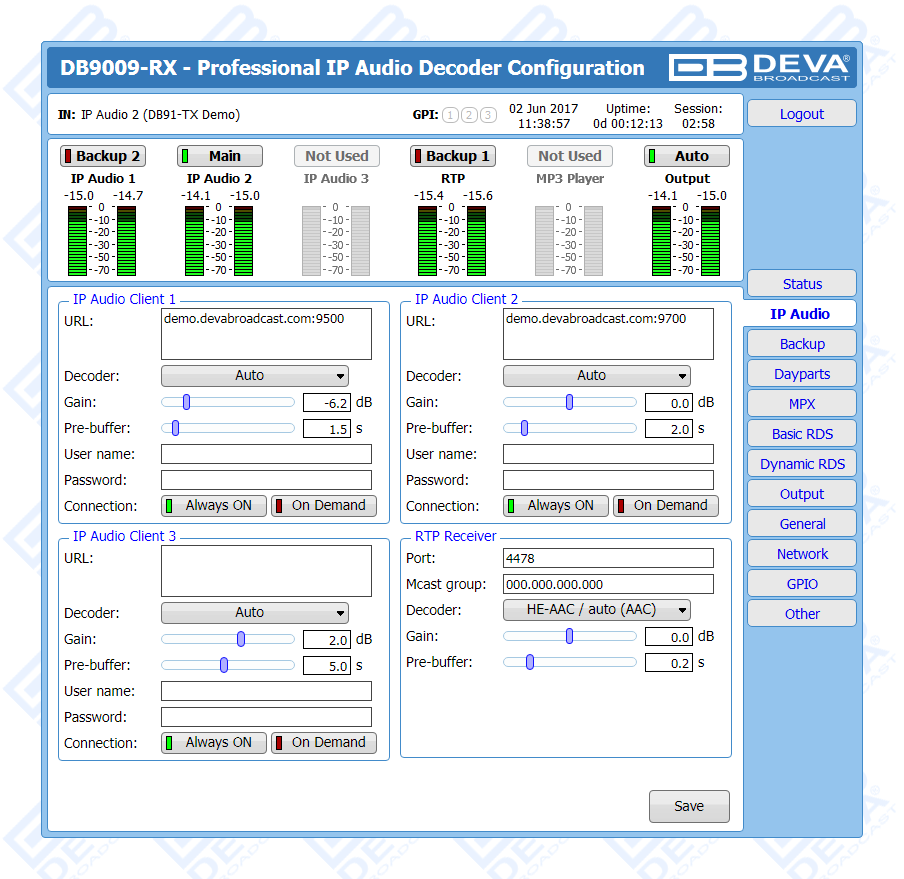Select the Backup 2 source button
This screenshot has width=904, height=879.
[x=103, y=156]
